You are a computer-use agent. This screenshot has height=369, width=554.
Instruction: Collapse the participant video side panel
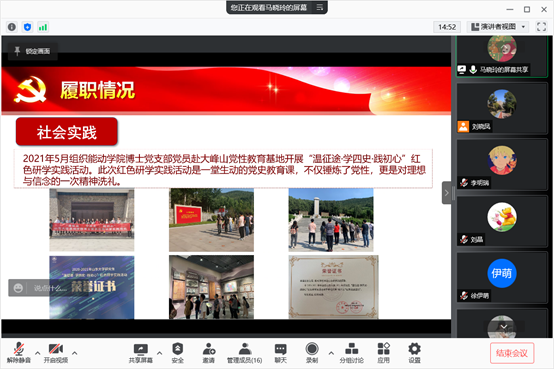[447, 193]
